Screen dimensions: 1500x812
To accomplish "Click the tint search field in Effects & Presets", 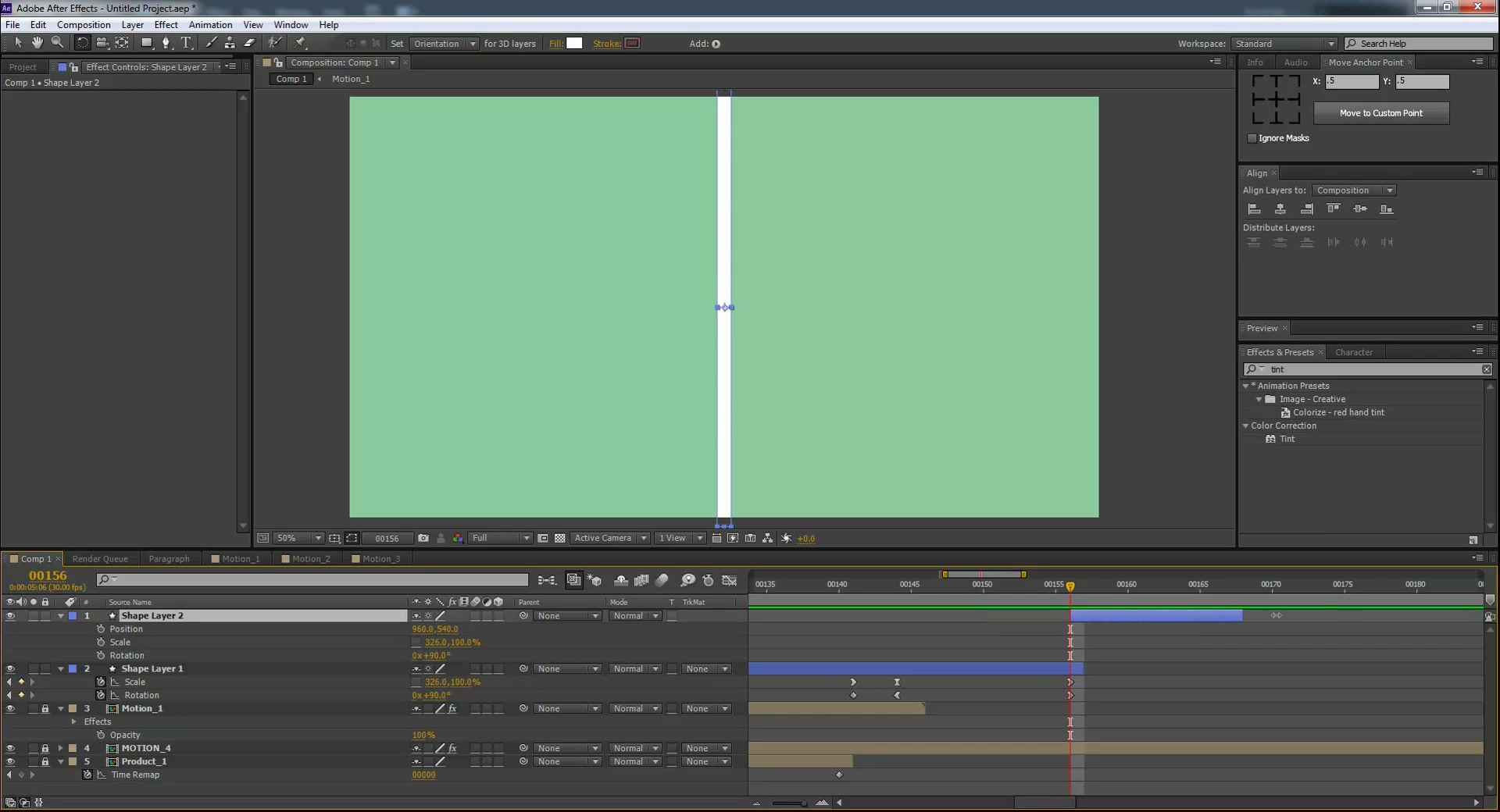I will 1367,369.
